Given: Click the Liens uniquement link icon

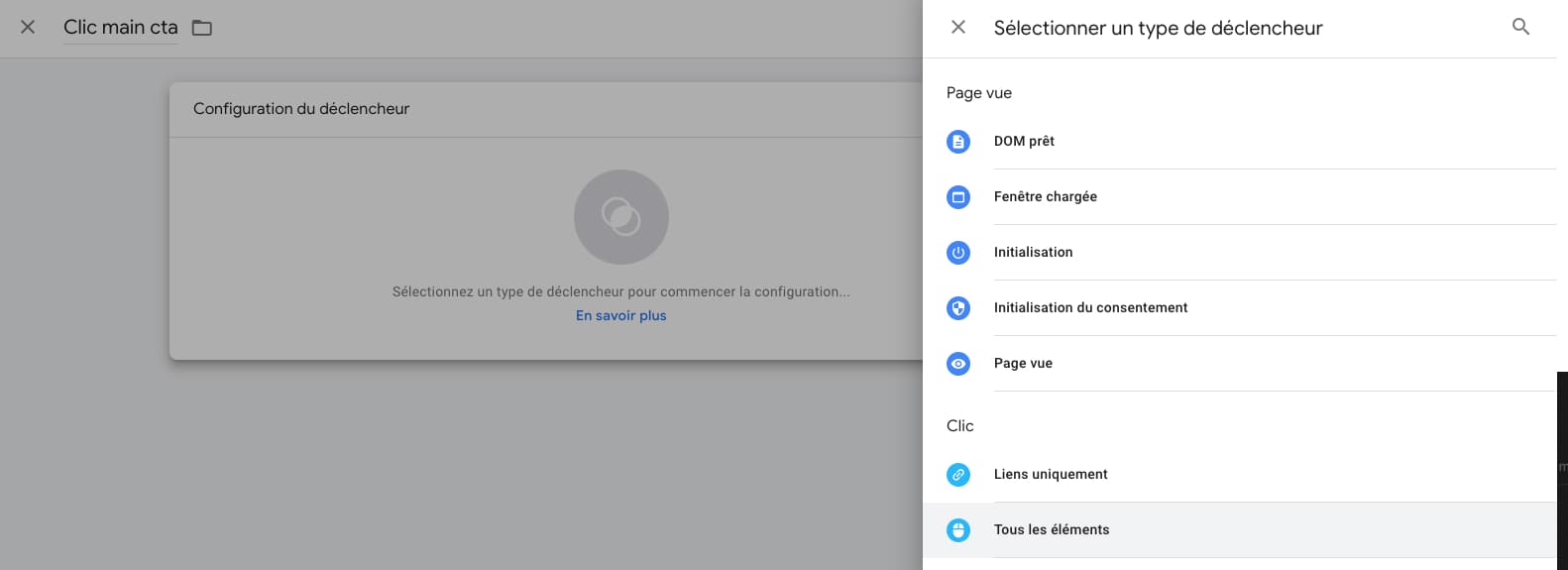Looking at the screenshot, I should [x=958, y=475].
